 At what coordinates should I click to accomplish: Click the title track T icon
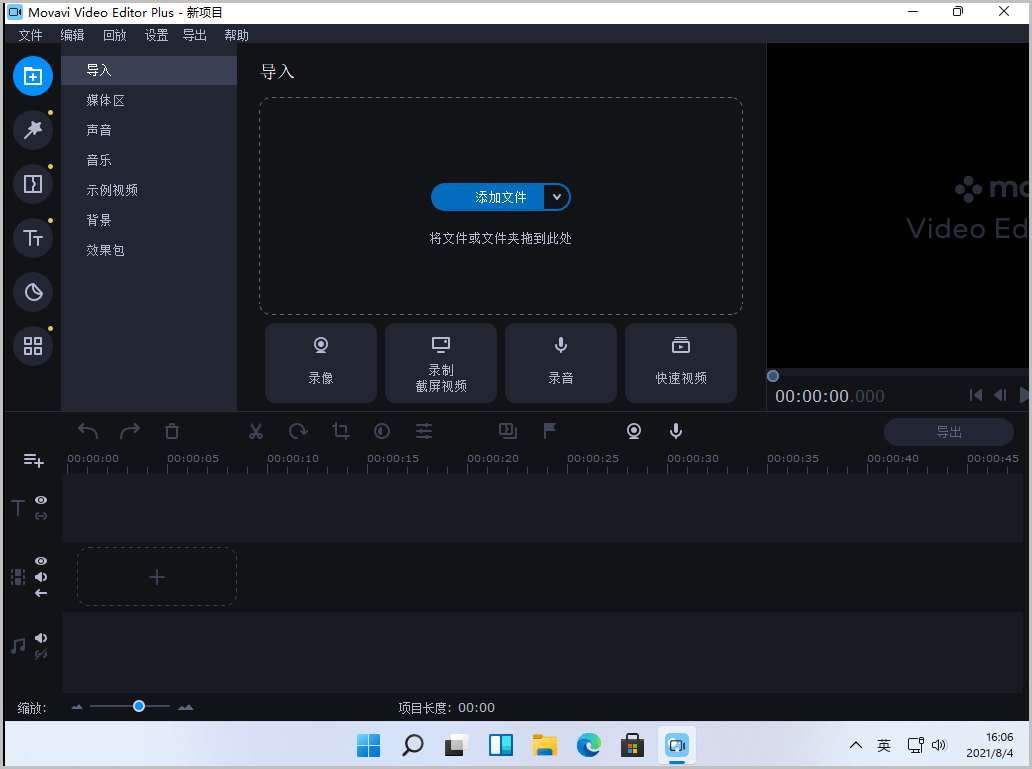coord(18,508)
